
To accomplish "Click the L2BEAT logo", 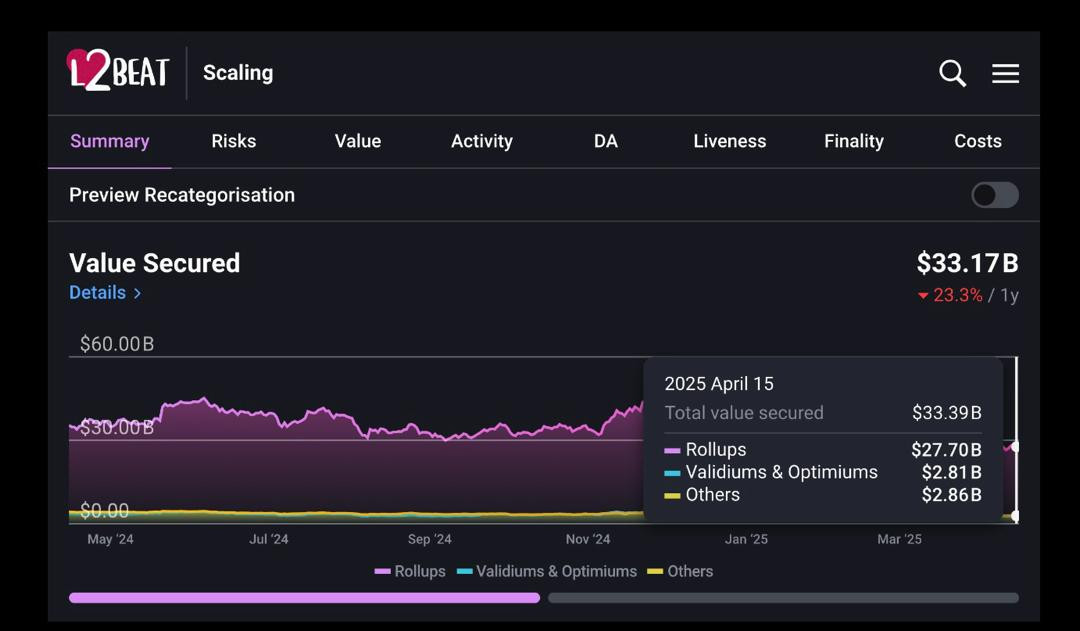I will coord(118,72).
